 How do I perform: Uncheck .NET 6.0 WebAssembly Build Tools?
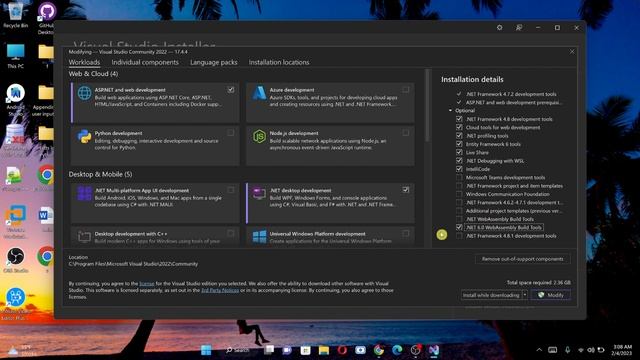[x=459, y=227]
